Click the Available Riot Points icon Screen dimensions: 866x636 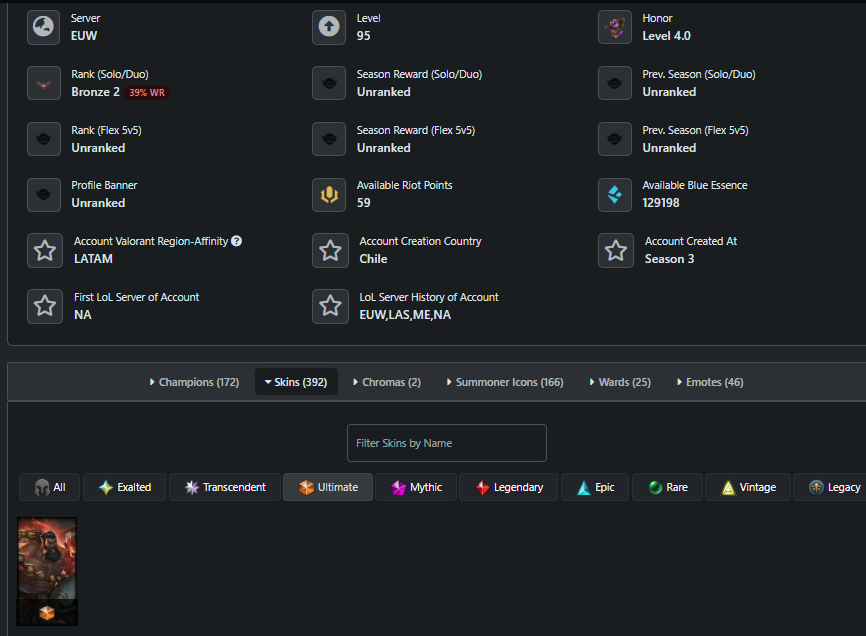(x=329, y=194)
